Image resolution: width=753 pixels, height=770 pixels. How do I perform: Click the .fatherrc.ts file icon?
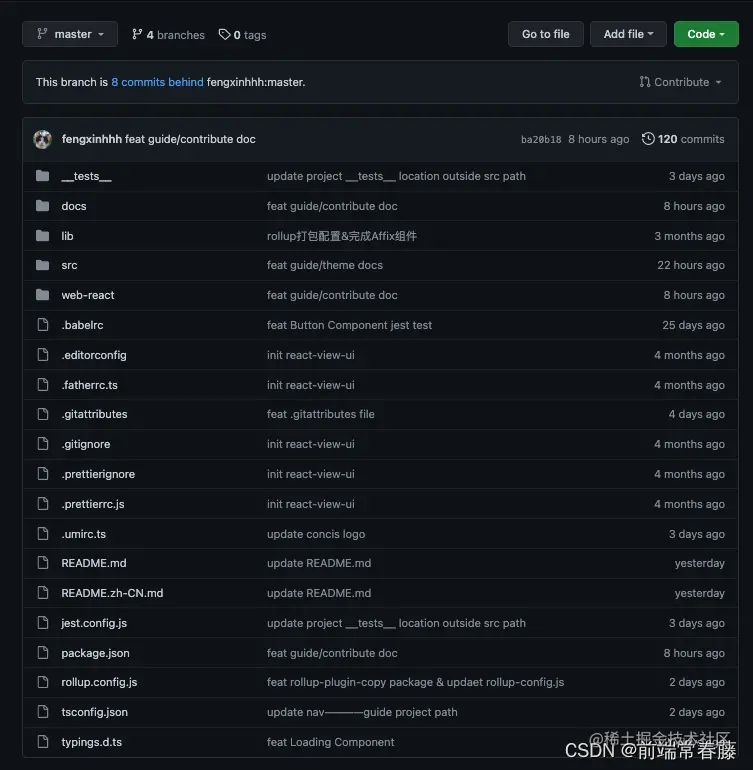(x=43, y=385)
